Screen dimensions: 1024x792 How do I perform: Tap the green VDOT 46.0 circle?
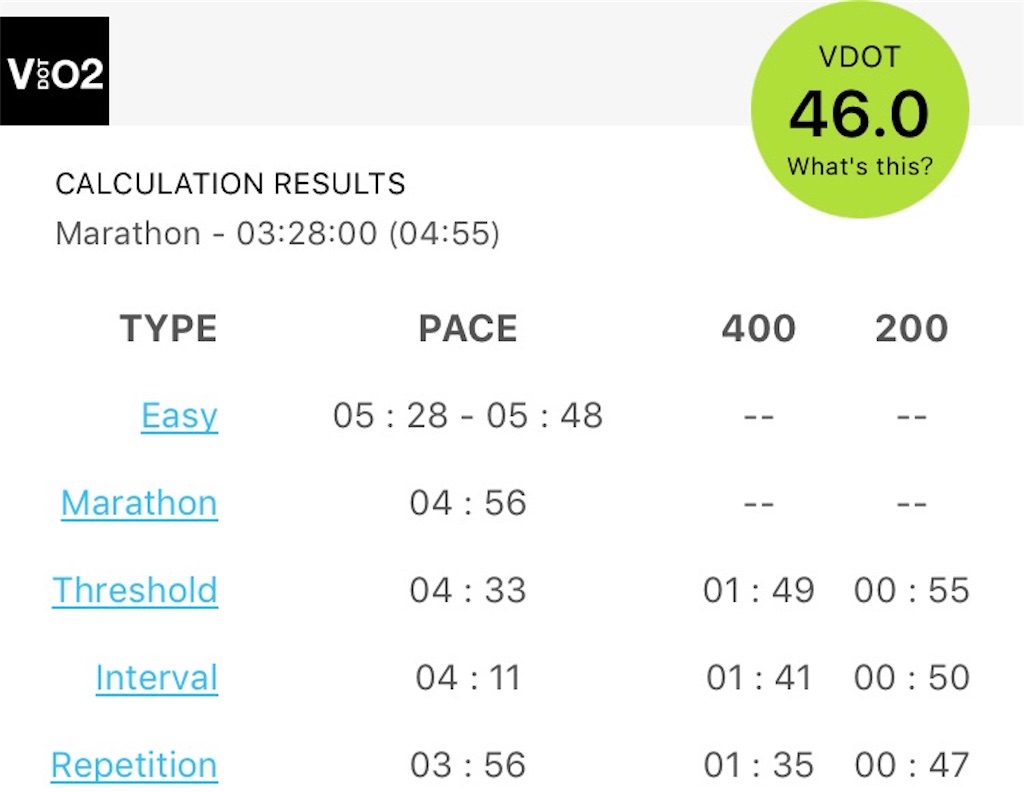(x=859, y=109)
